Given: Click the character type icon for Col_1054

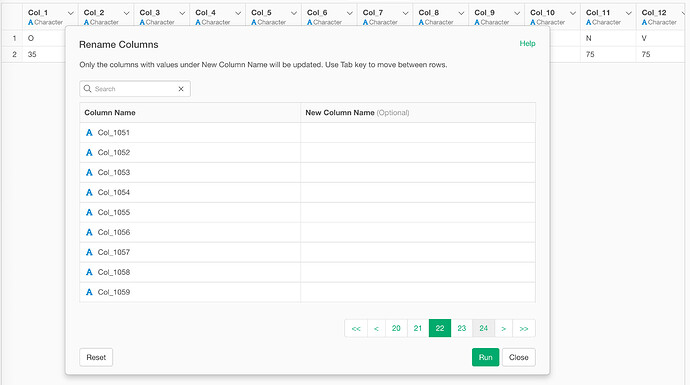Looking at the screenshot, I should (89, 192).
